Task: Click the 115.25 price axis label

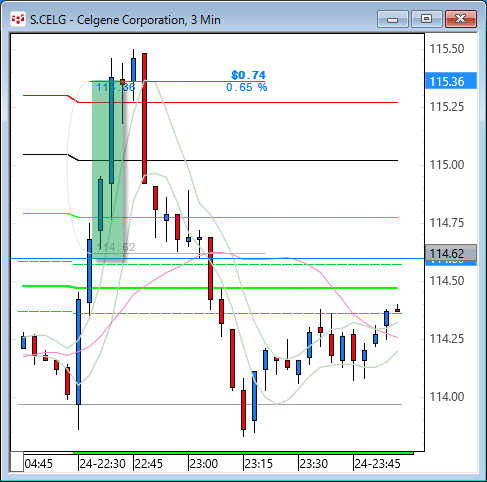Action: (447, 107)
